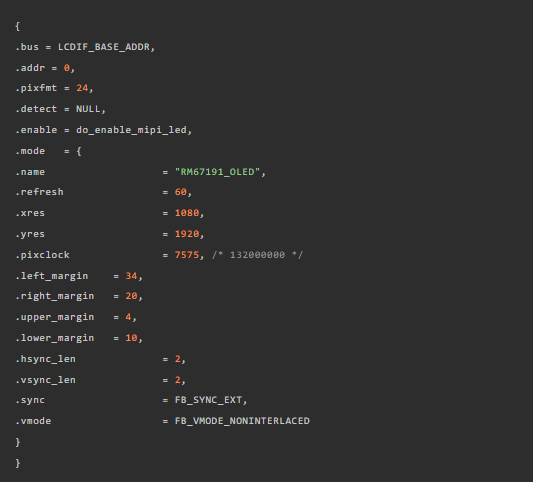Click the 132000000 comment text
533x482 pixels.
pyautogui.click(x=257, y=255)
